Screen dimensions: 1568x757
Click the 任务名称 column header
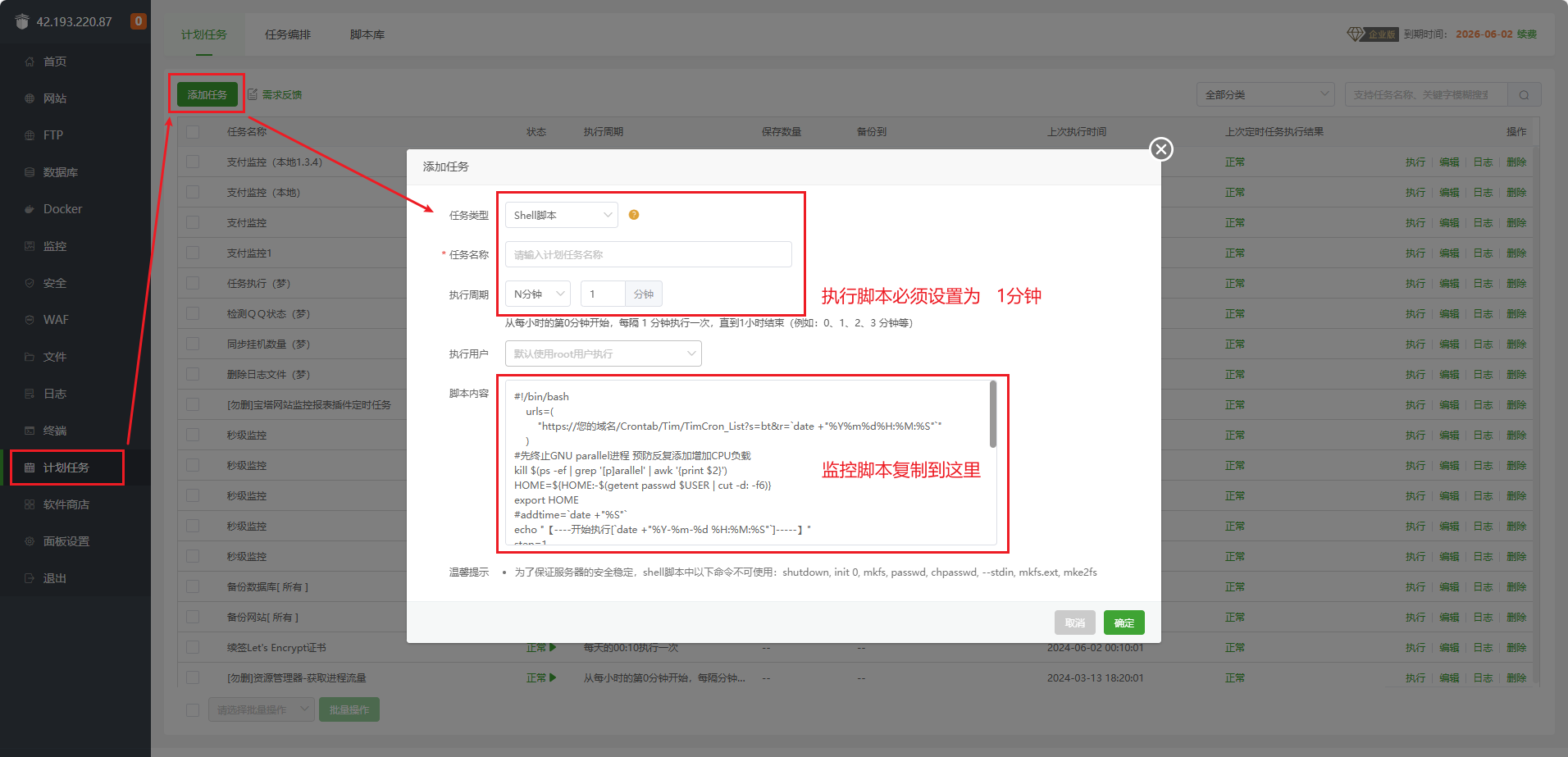pyautogui.click(x=247, y=132)
